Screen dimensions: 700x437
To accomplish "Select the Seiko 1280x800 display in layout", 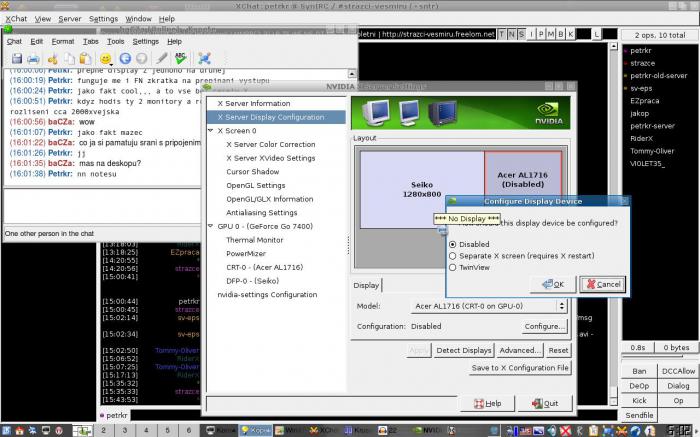I will point(422,189).
